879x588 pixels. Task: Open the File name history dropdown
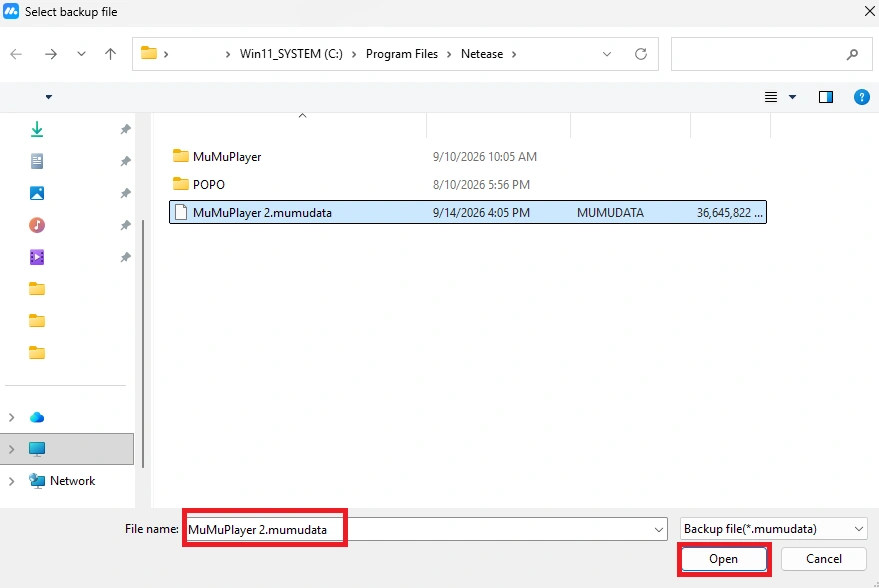click(x=659, y=529)
